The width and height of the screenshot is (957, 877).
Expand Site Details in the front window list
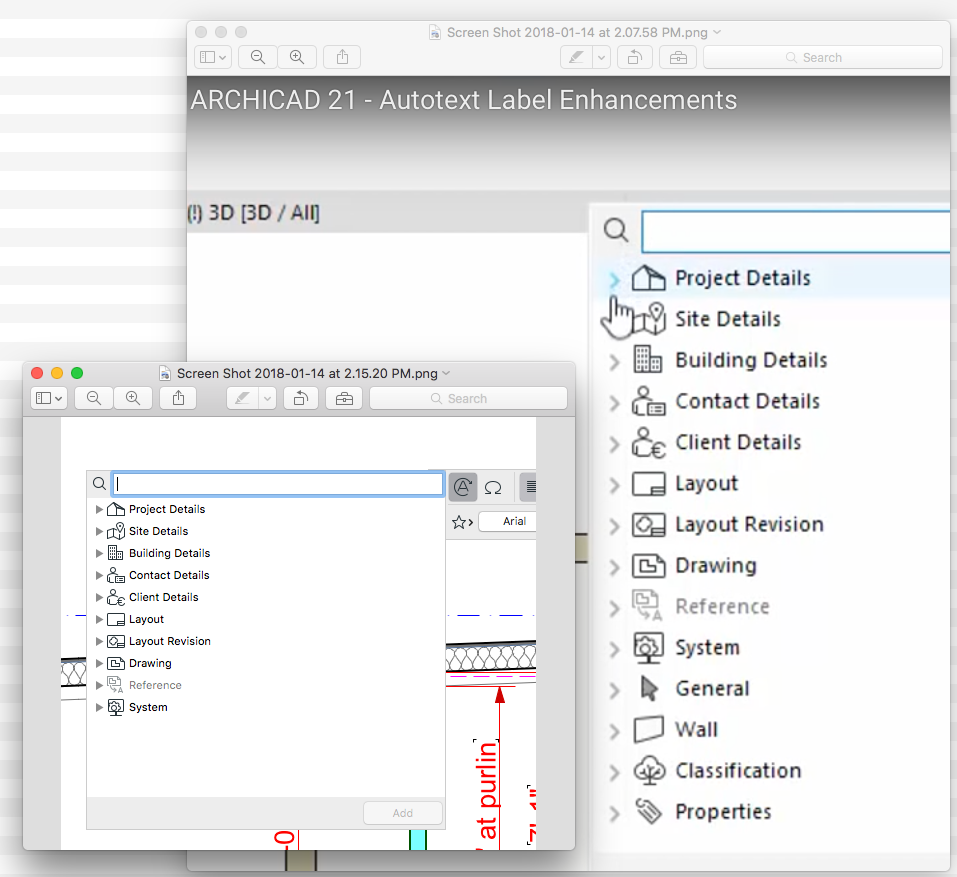[x=99, y=531]
